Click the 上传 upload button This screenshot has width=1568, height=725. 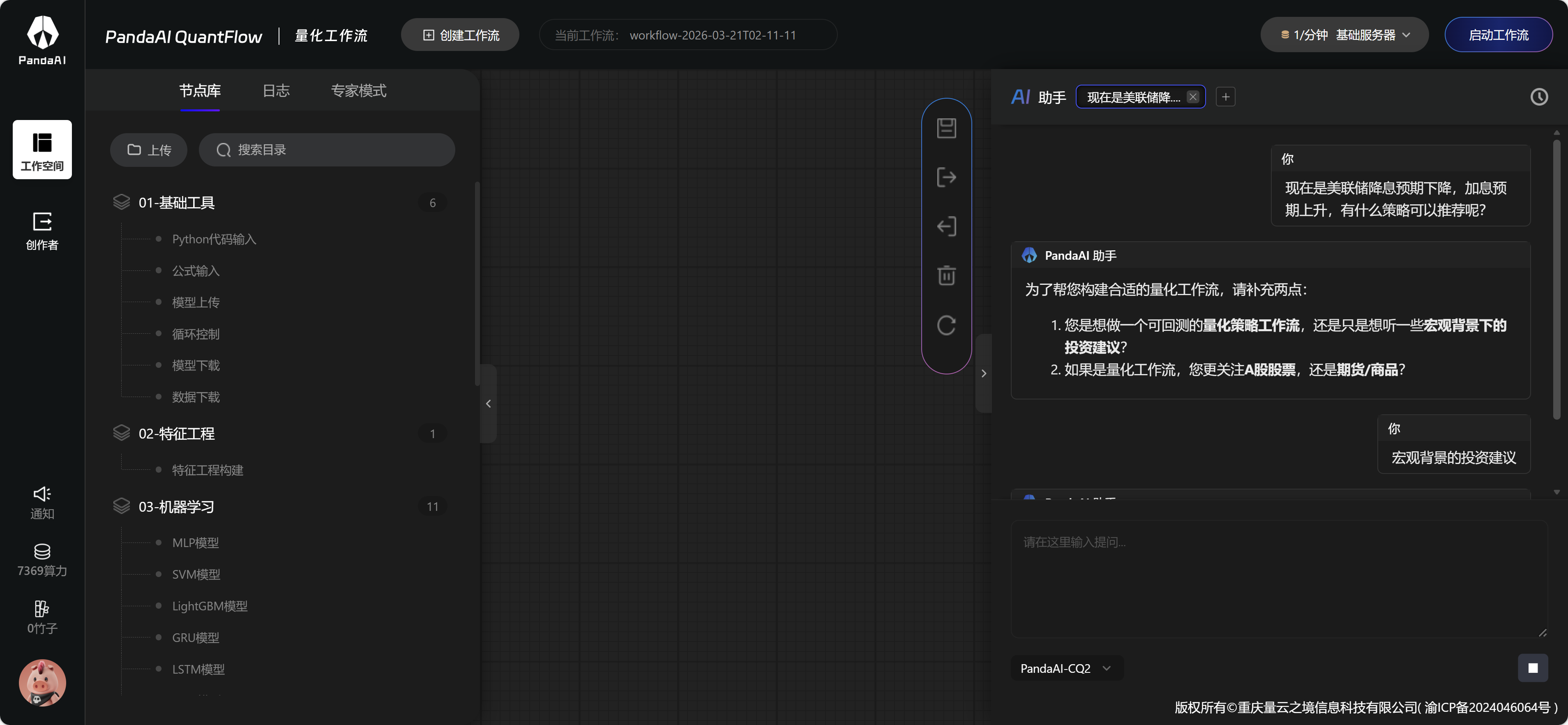coord(148,150)
